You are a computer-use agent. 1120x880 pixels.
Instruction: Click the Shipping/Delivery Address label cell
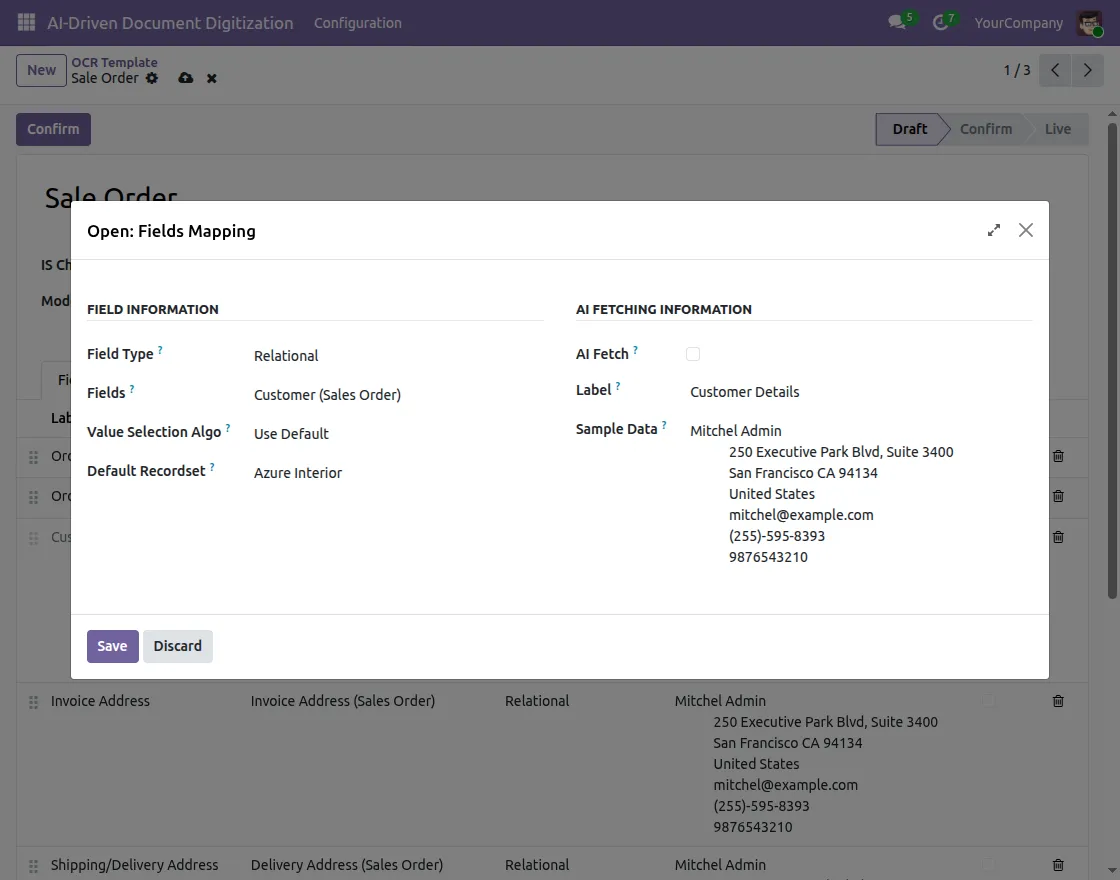pyautogui.click(x=134, y=865)
